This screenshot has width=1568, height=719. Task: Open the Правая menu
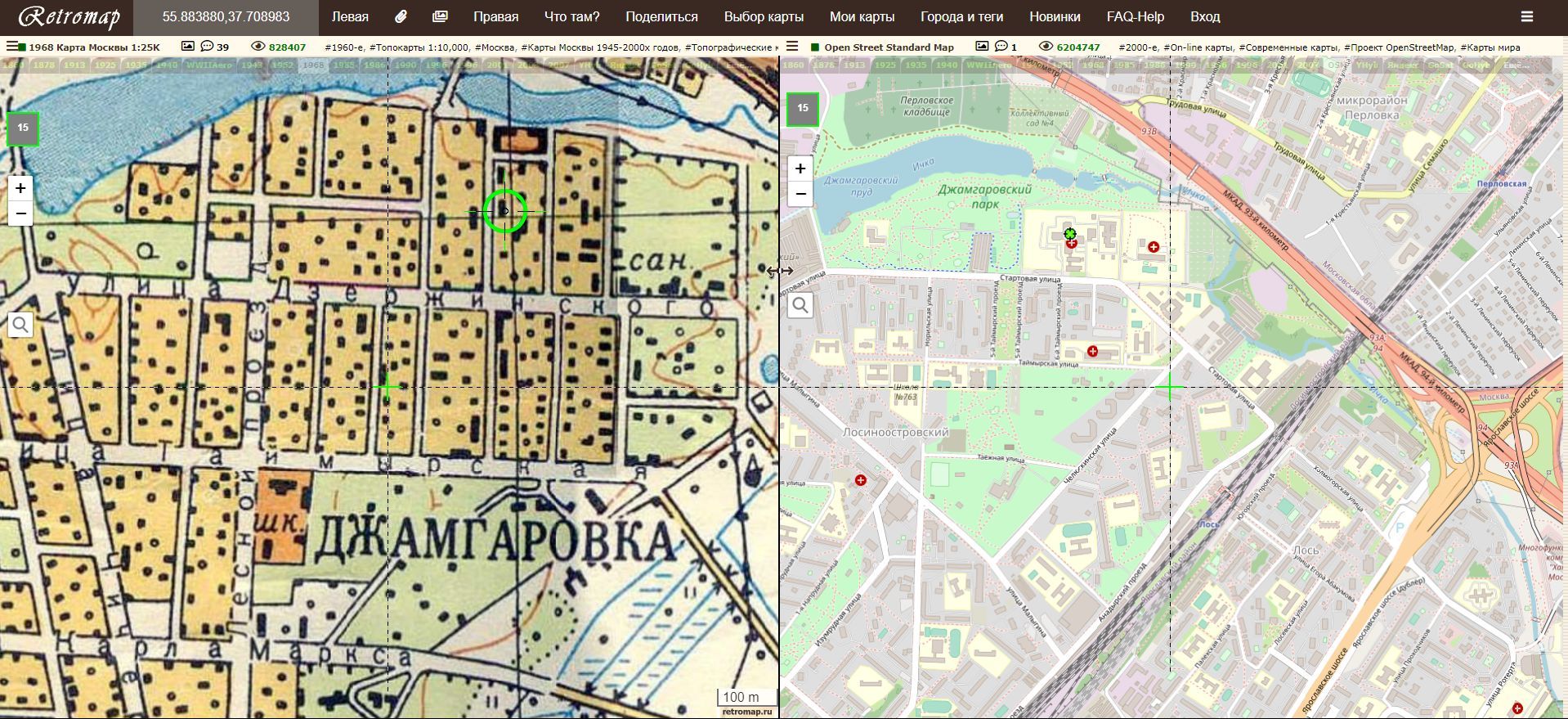[495, 17]
